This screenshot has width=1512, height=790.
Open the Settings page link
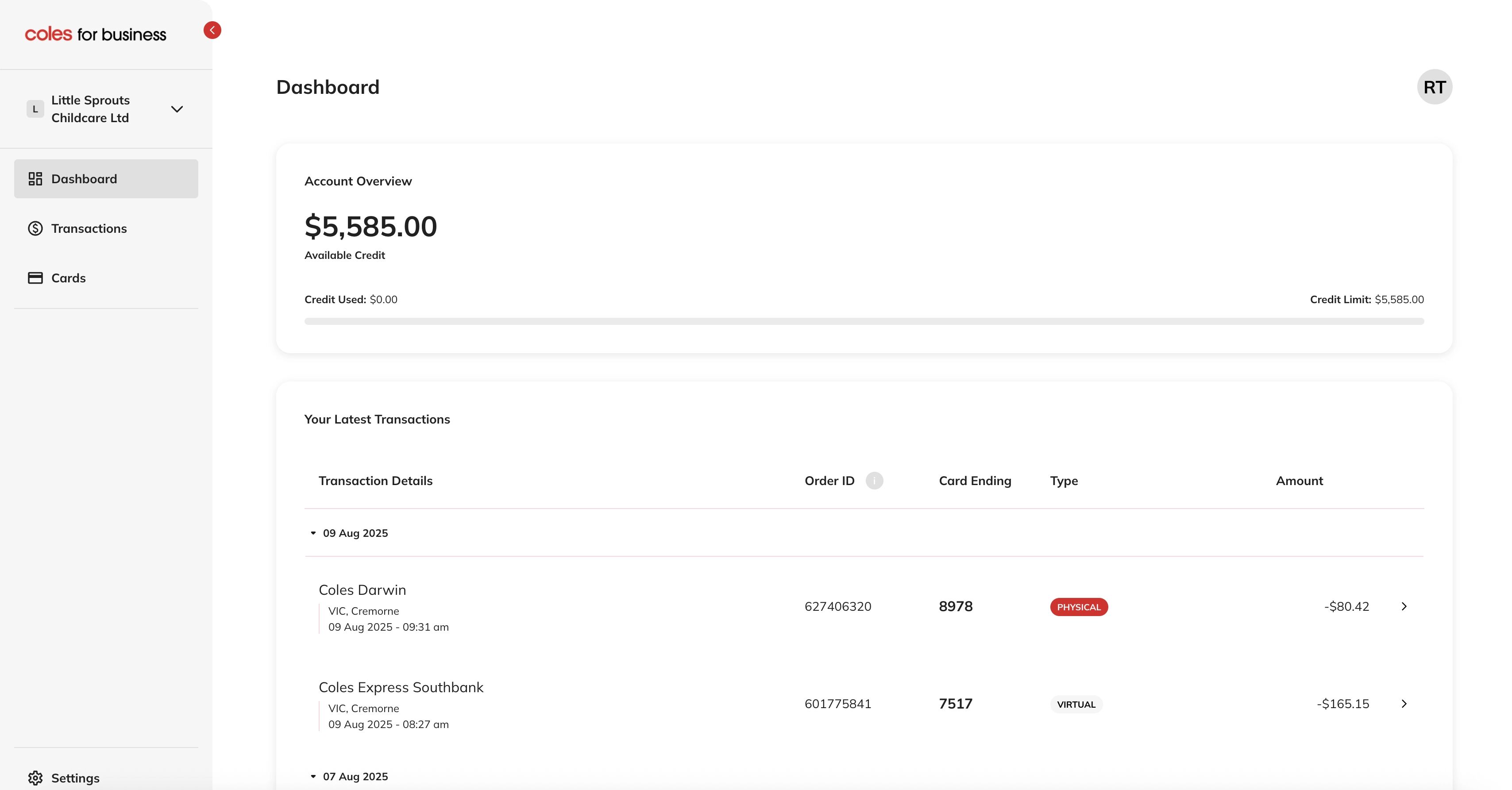(x=75, y=778)
